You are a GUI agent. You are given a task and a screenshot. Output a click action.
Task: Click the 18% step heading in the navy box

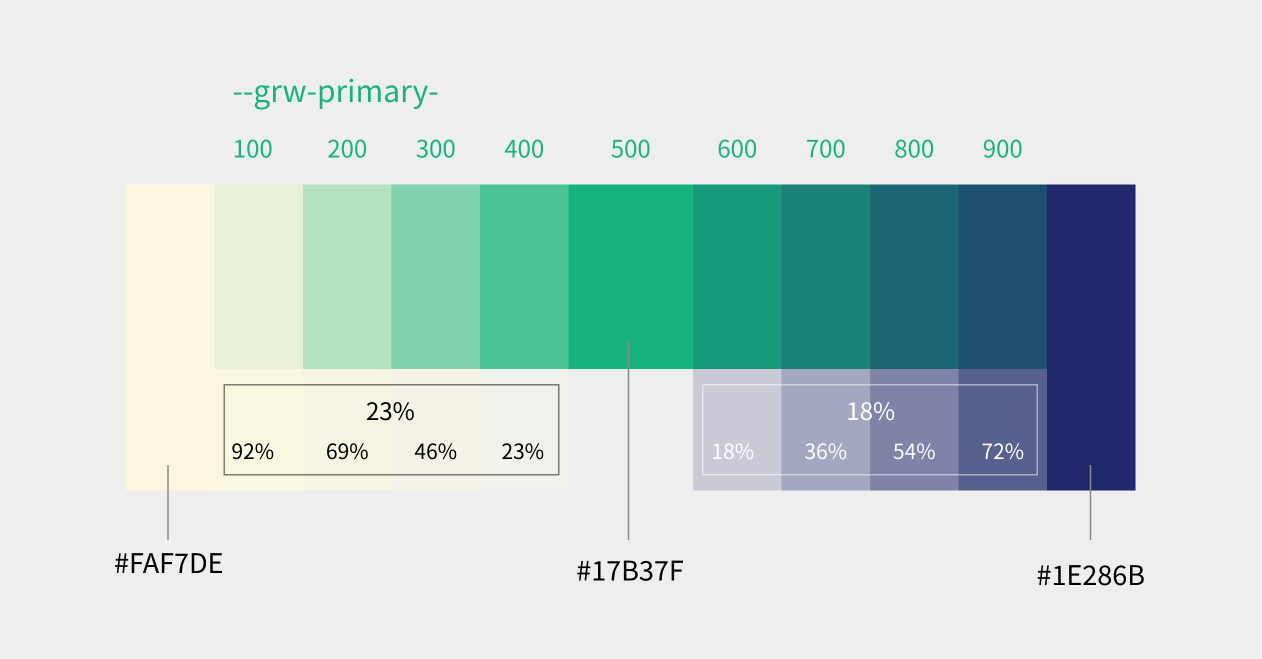point(870,412)
